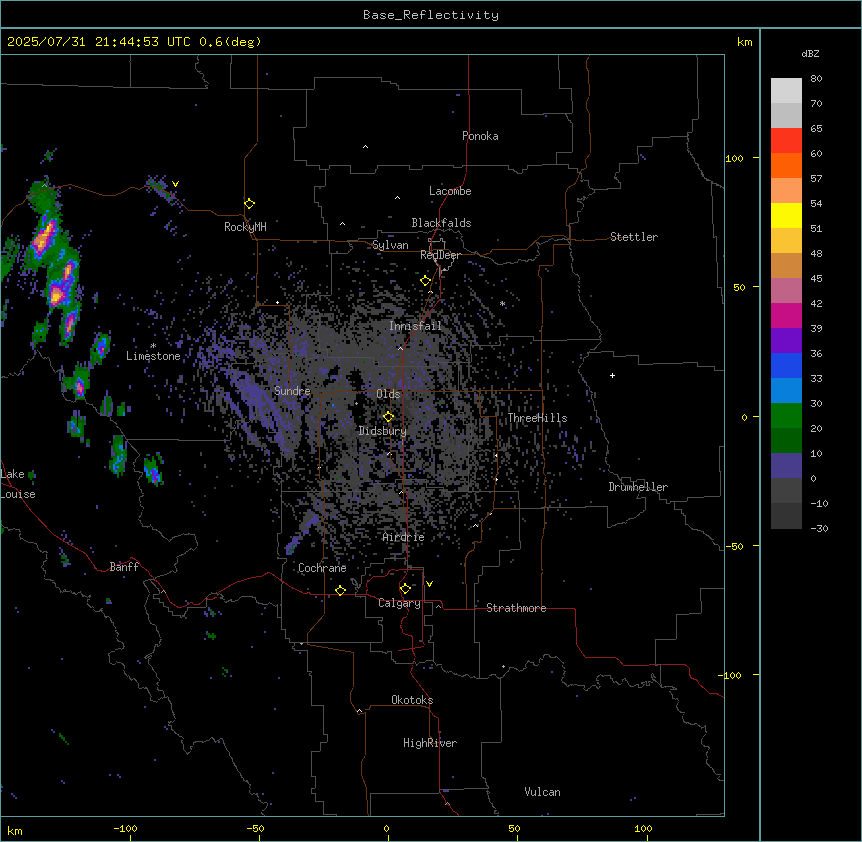The image size is (862, 842).
Task: Click the Blackfalds city label
Action: pos(441,223)
